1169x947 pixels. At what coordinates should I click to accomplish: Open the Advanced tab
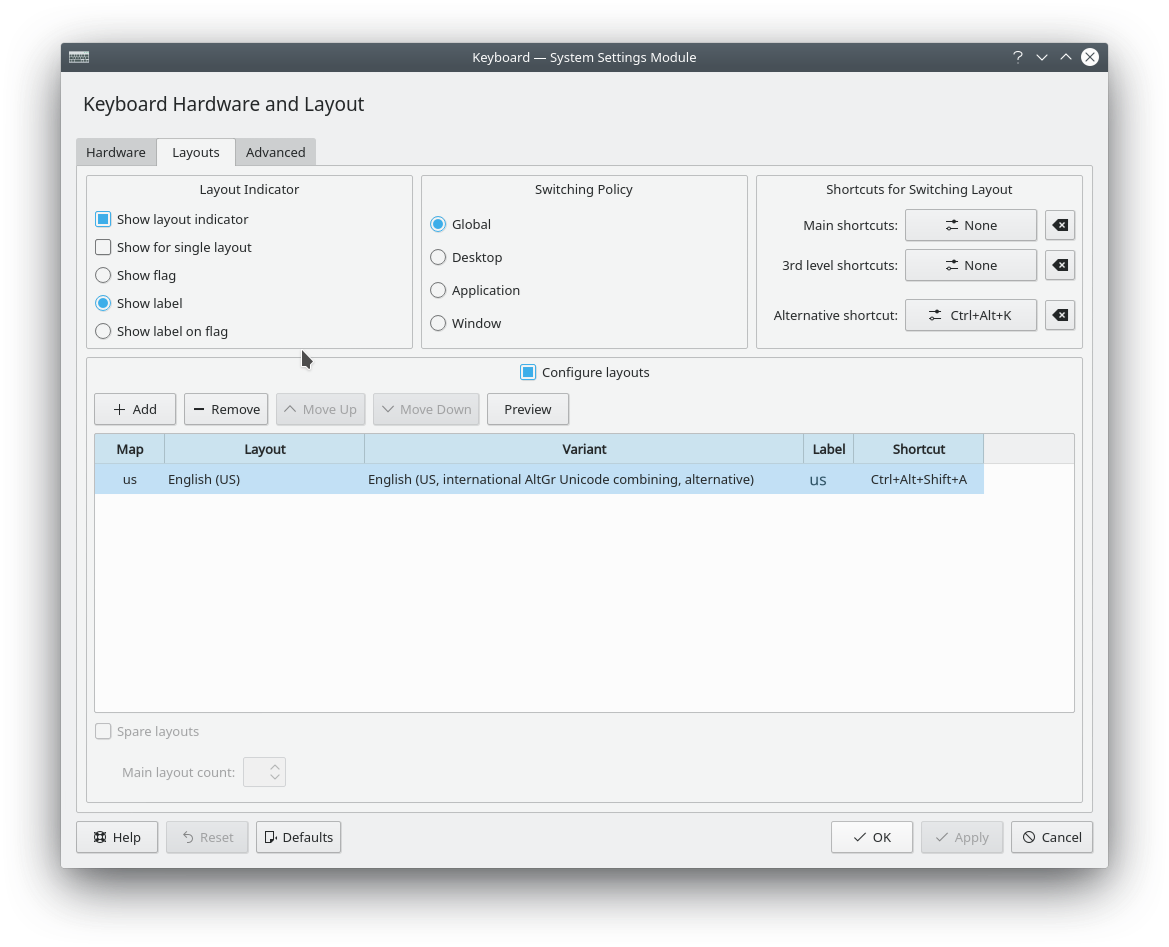pos(275,152)
